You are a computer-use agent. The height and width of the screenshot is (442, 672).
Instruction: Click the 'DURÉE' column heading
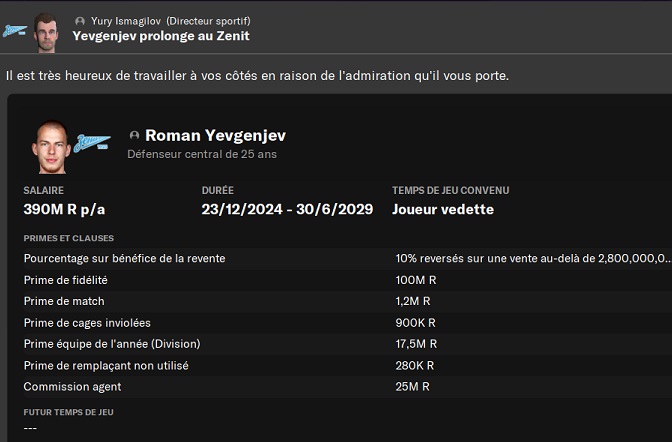[x=218, y=190]
